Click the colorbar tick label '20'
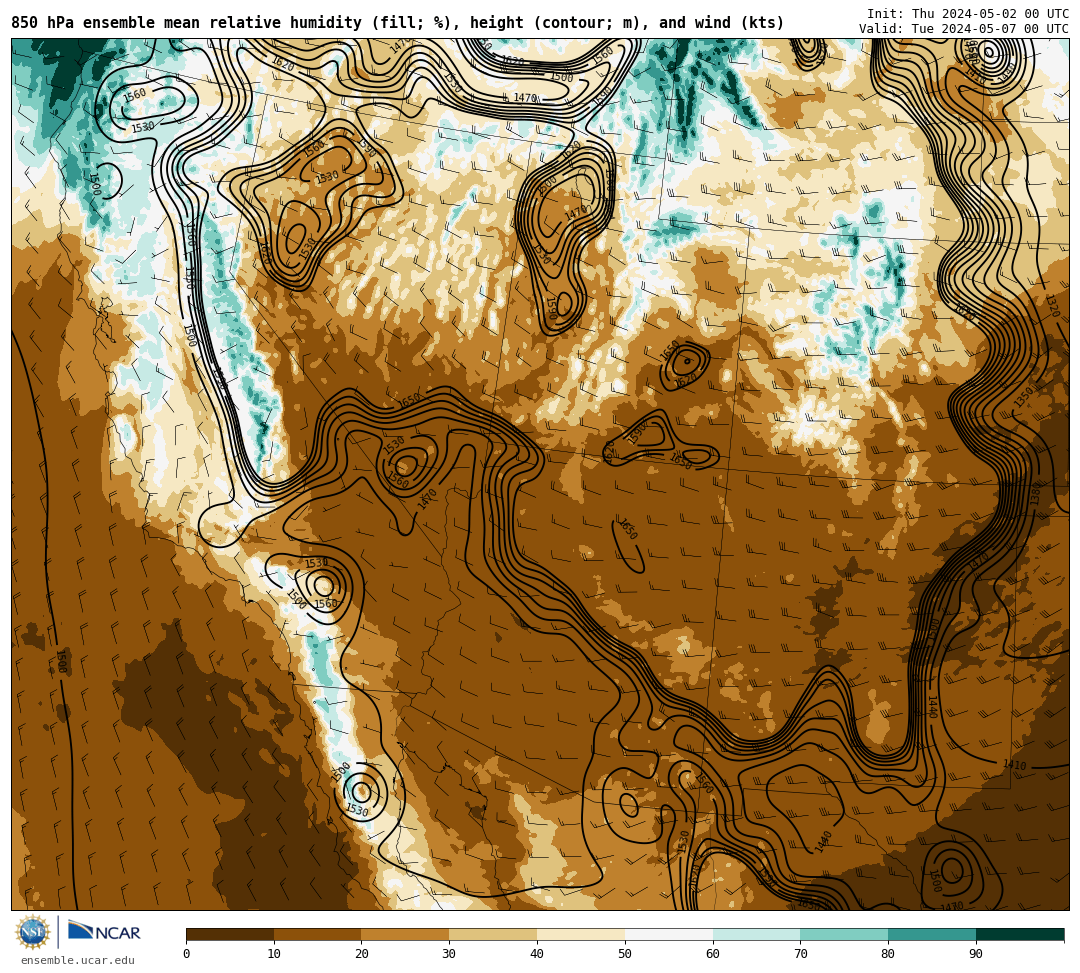Viewport: 1080px width, 973px height. [362, 954]
